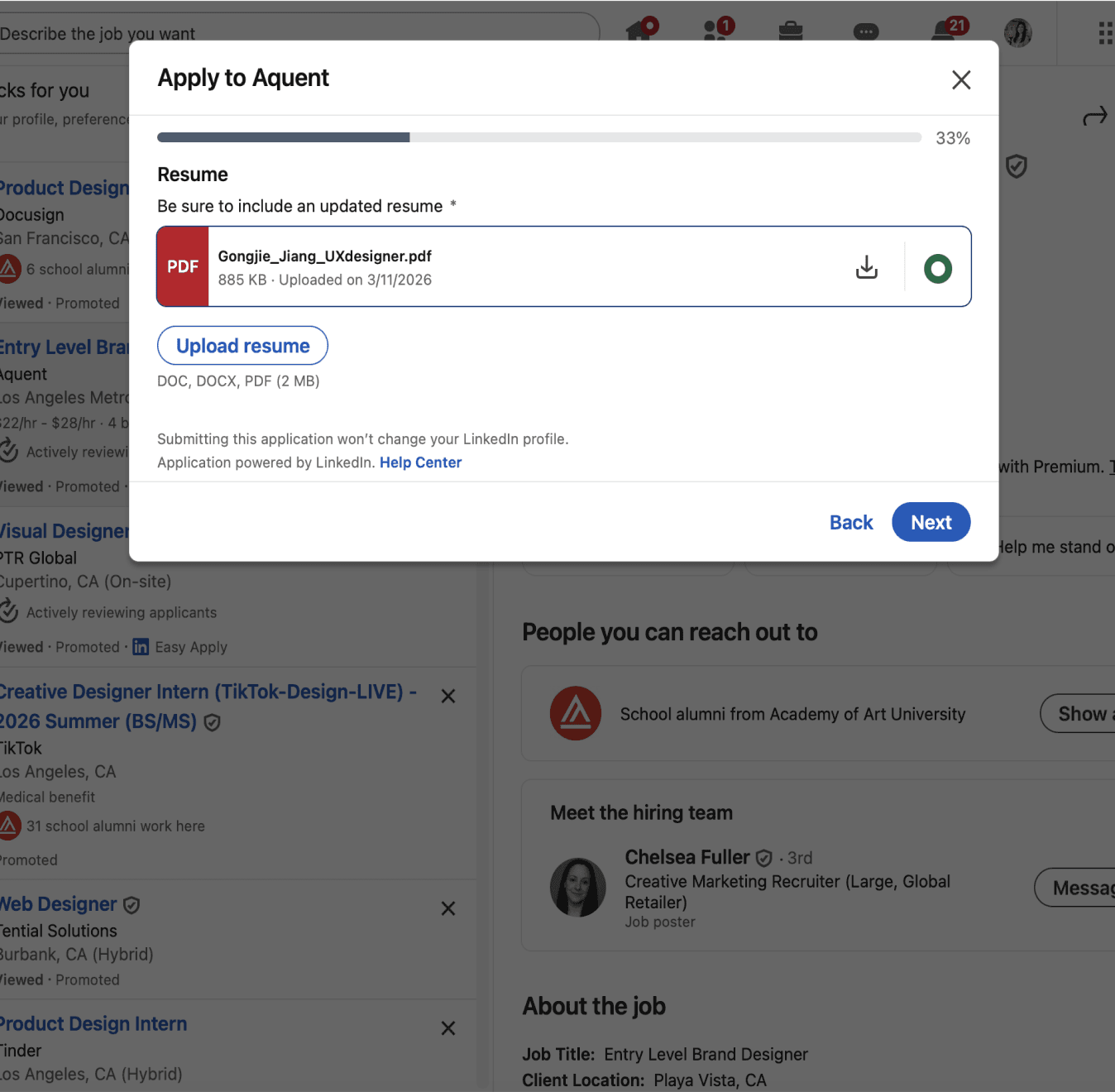This screenshot has width=1115, height=1092.
Task: Show all school alumni button
Action: (x=1078, y=713)
